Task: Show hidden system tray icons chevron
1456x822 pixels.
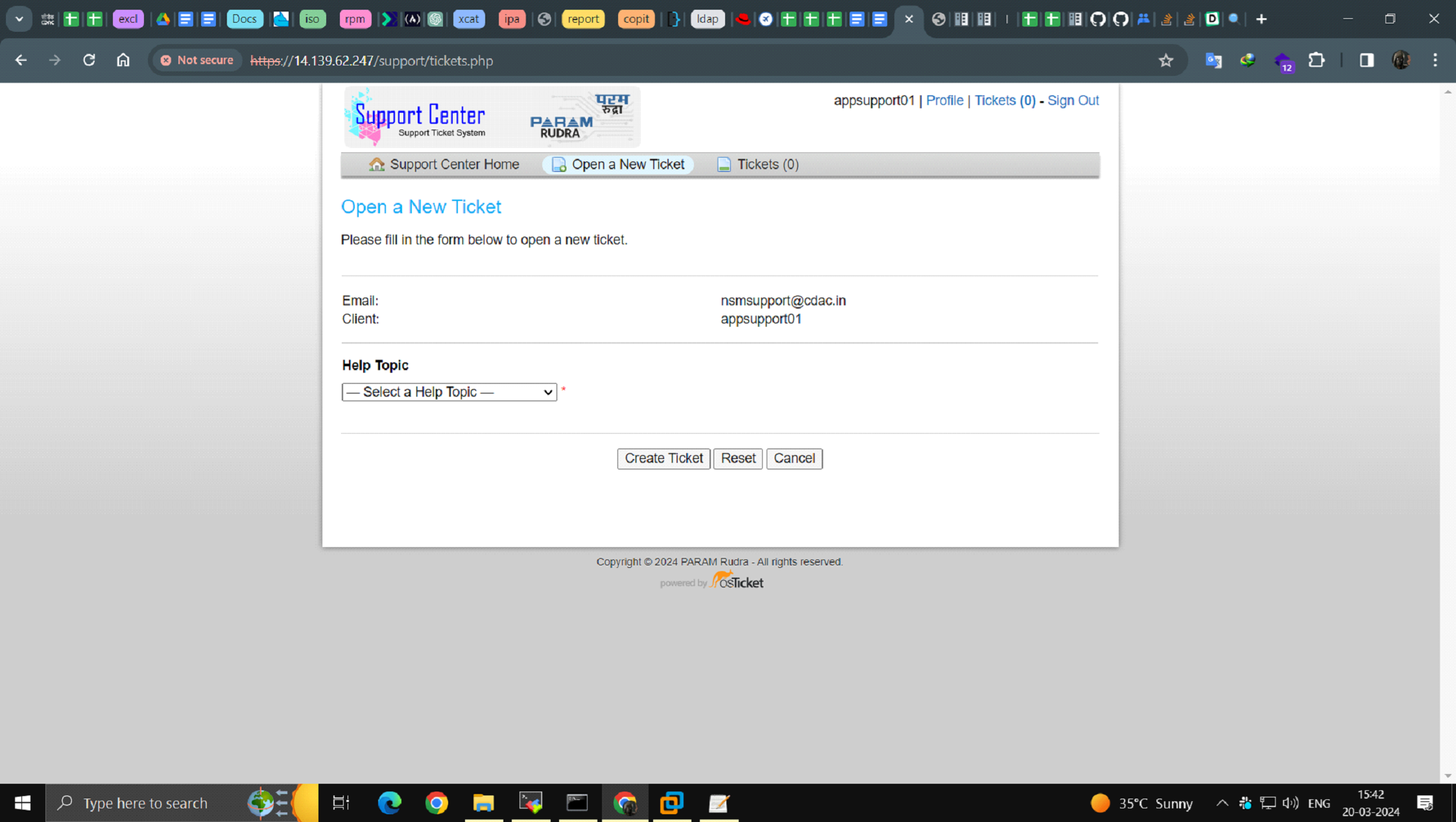Action: click(1222, 803)
